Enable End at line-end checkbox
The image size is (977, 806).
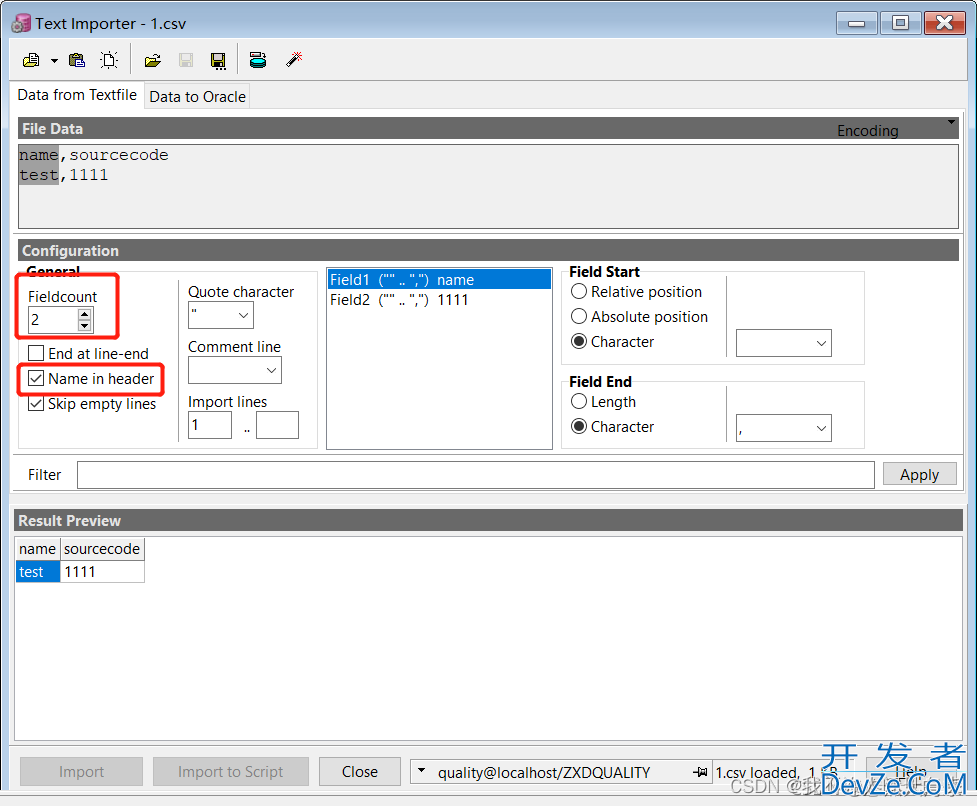coord(36,353)
